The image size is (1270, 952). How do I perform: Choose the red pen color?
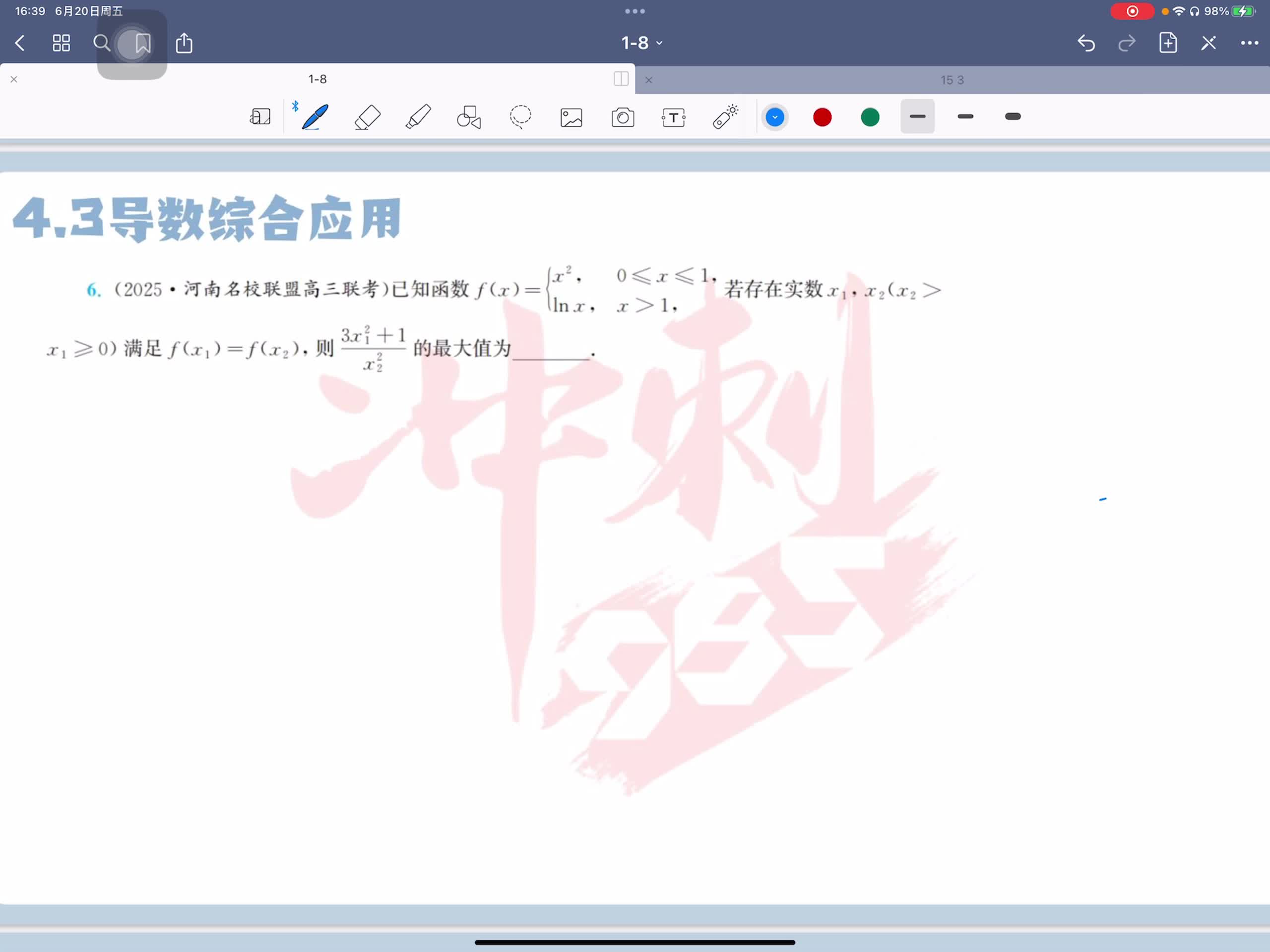pyautogui.click(x=822, y=117)
